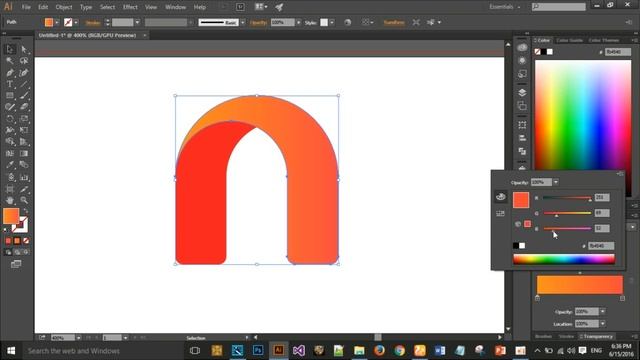Open gradient stop Location dropdown
This screenshot has width=640, height=360.
[x=603, y=324]
